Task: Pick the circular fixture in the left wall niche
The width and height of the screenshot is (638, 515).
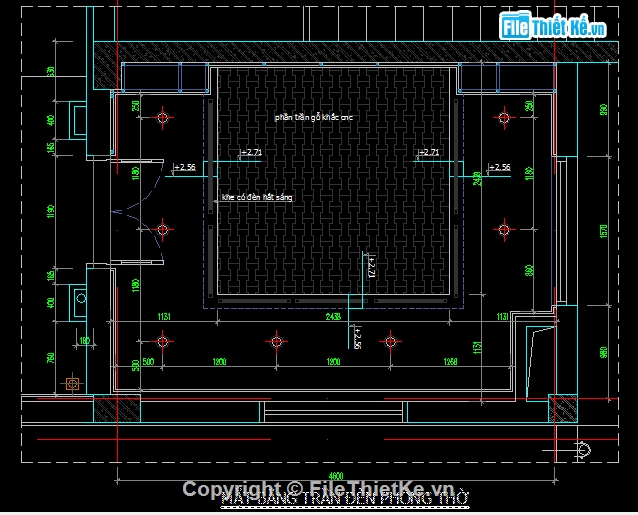Action: tap(81, 298)
